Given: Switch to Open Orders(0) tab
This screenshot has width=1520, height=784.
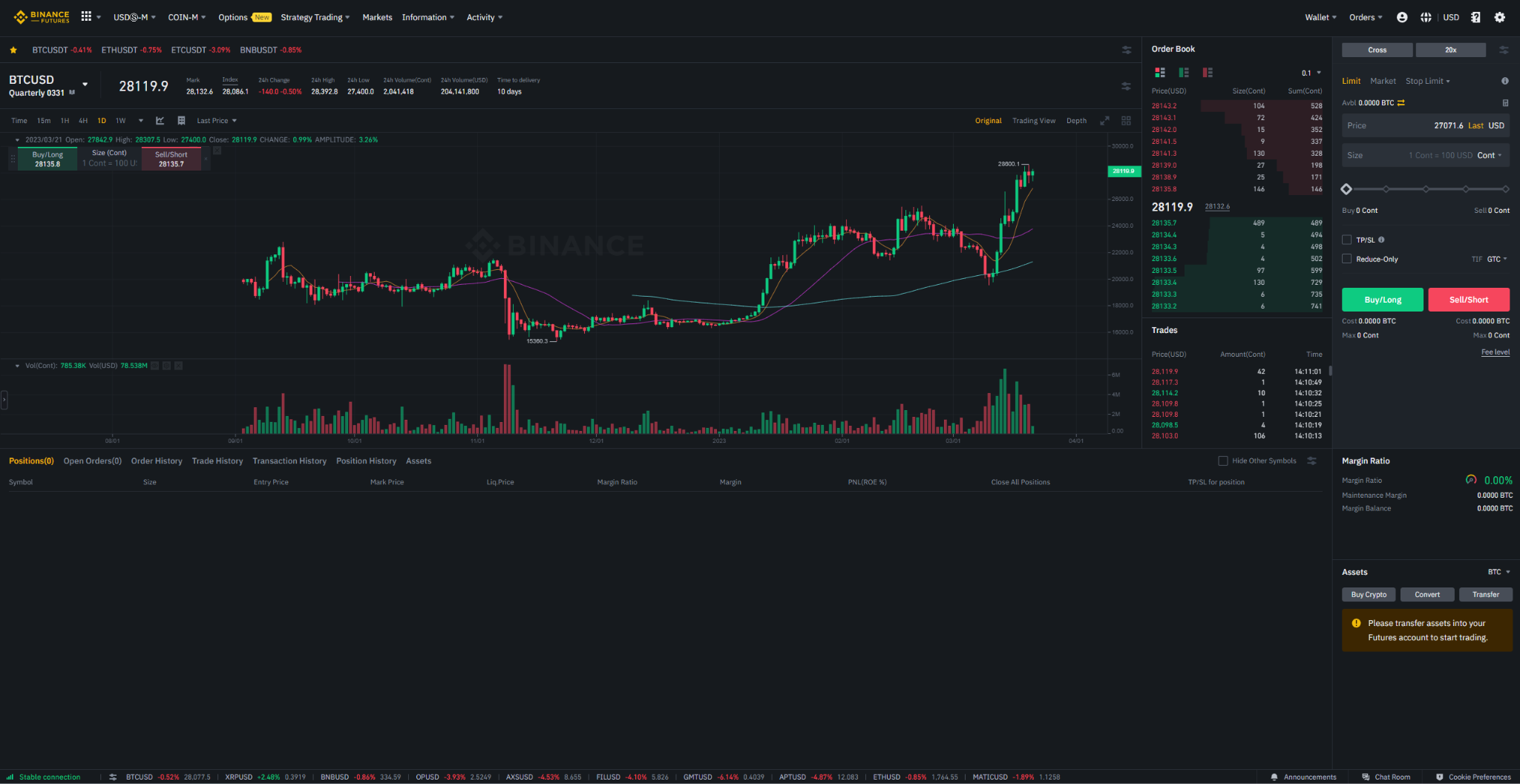Looking at the screenshot, I should [92, 461].
